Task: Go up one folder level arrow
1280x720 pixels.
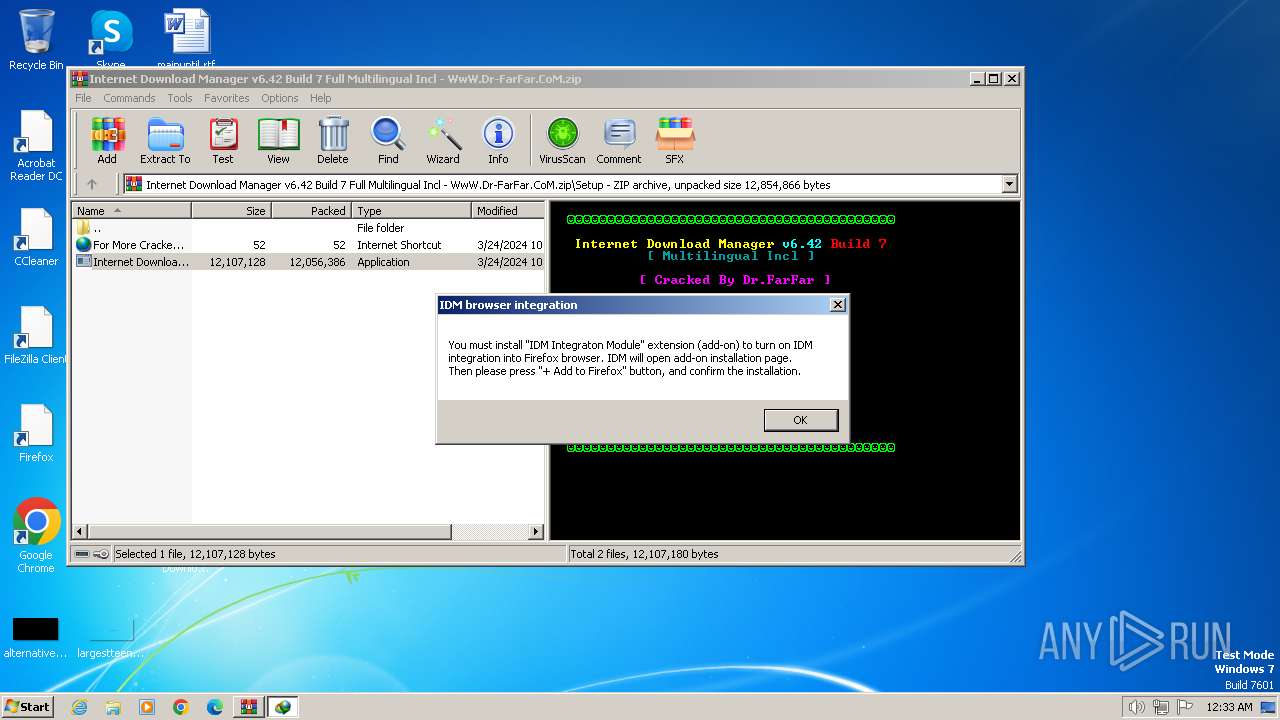Action: [x=92, y=184]
